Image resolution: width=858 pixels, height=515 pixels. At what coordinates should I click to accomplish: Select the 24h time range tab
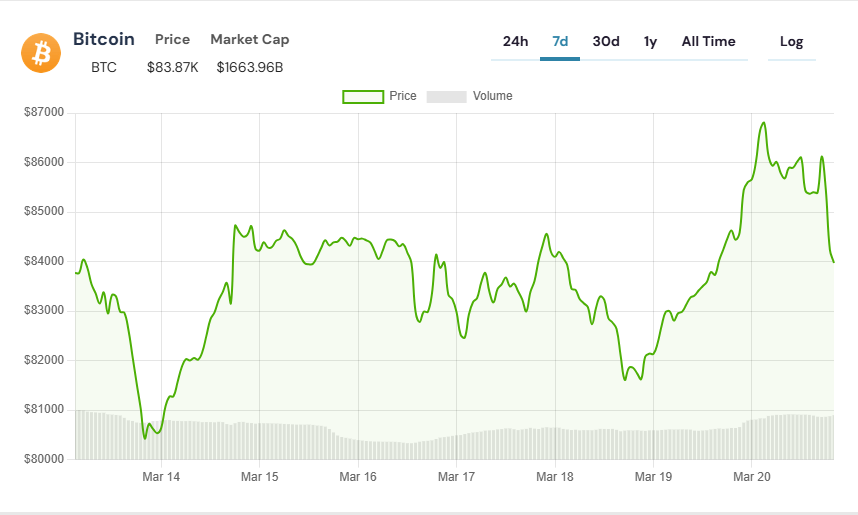[515, 42]
